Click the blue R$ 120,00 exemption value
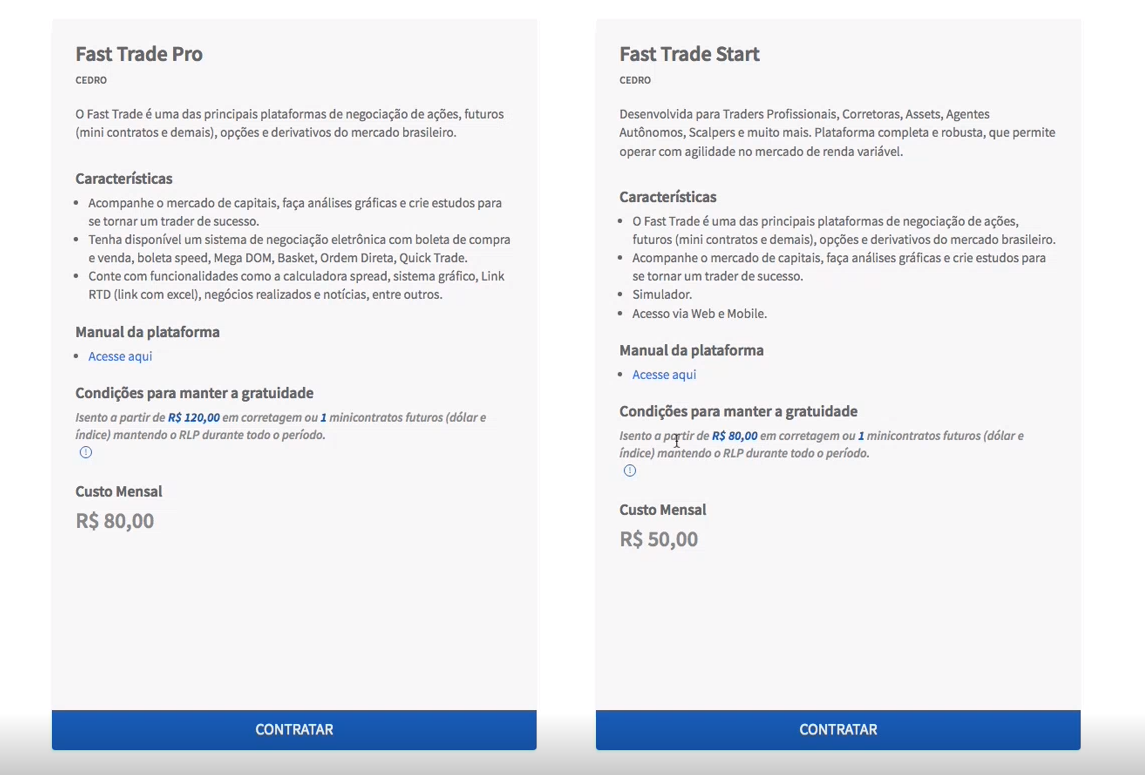Viewport: 1145px width, 775px height. pyautogui.click(x=194, y=418)
